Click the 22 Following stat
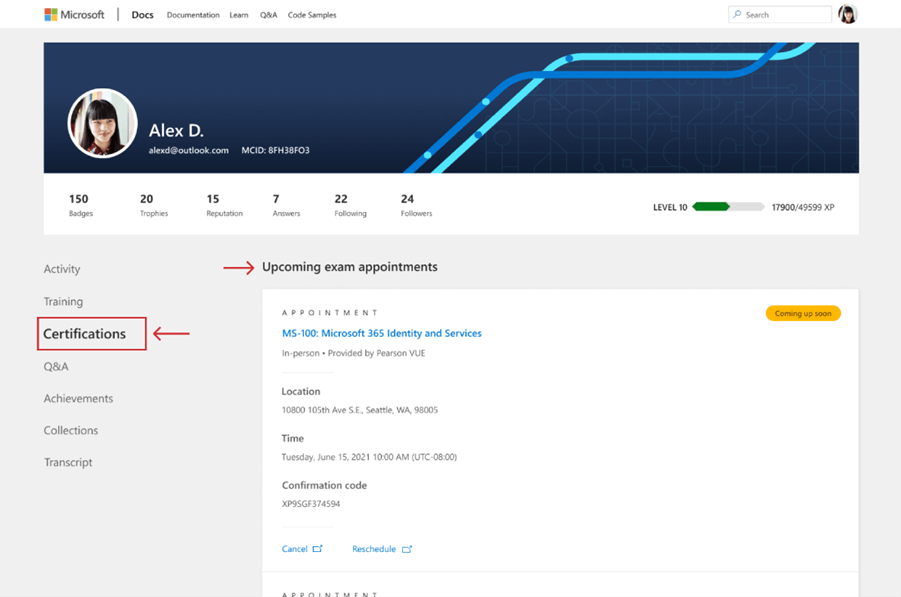This screenshot has height=597, width=901. pos(351,205)
